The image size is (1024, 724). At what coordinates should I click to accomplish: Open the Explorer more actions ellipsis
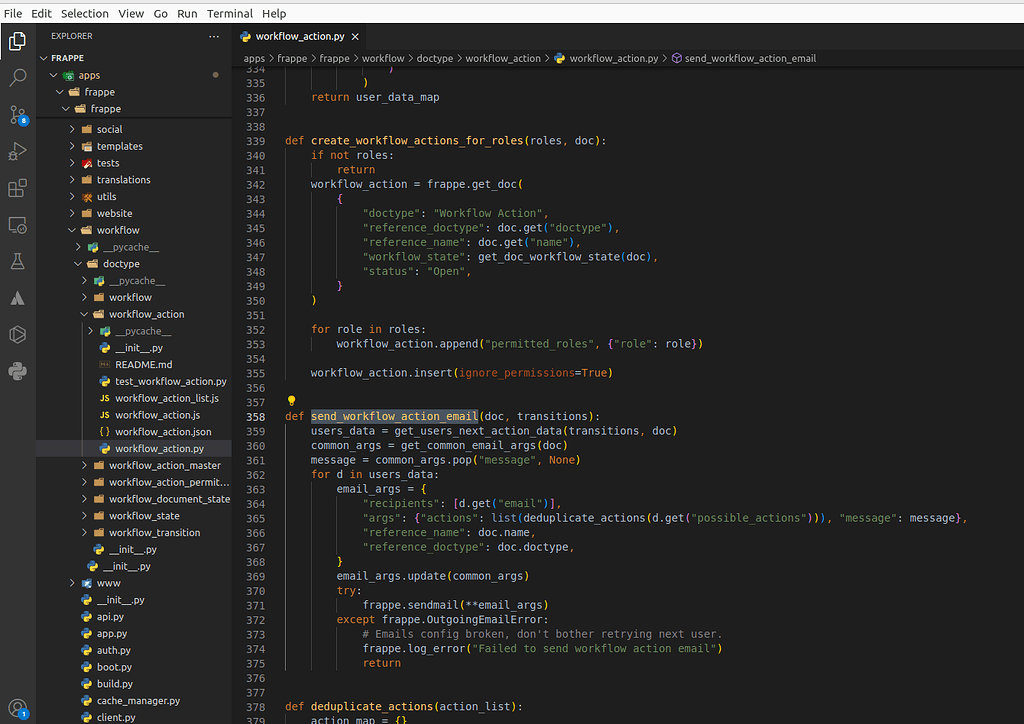point(213,36)
